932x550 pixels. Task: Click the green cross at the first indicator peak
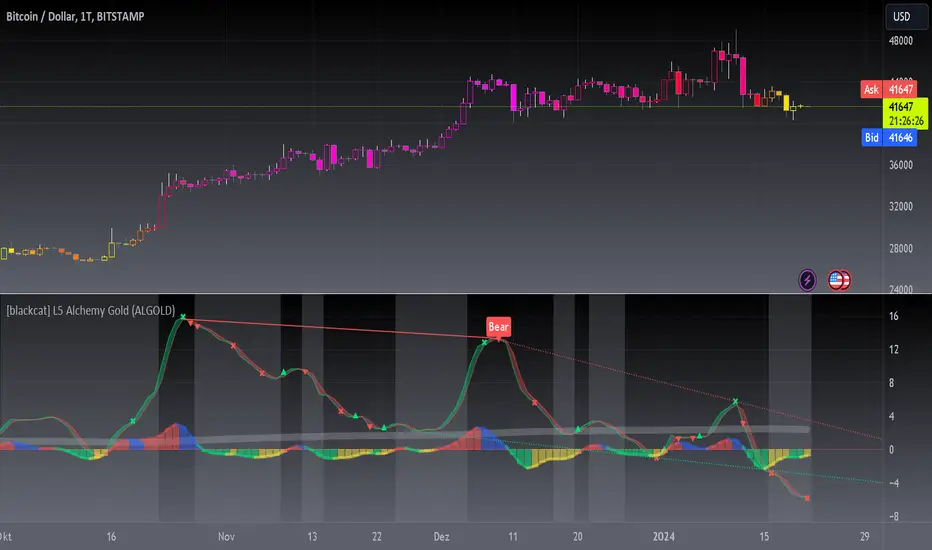coord(183,317)
